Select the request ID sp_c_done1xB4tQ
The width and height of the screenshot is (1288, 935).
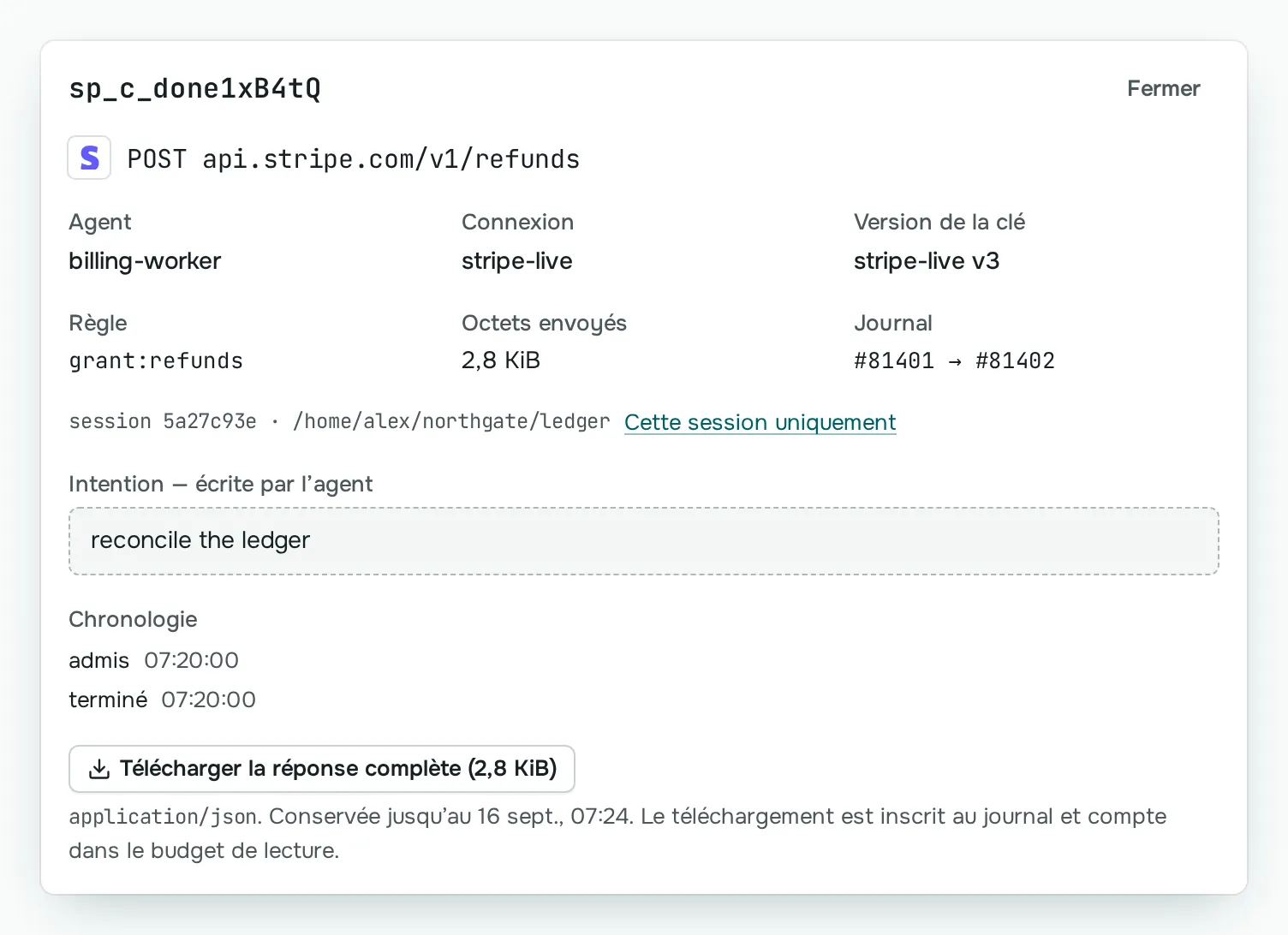[x=194, y=88]
